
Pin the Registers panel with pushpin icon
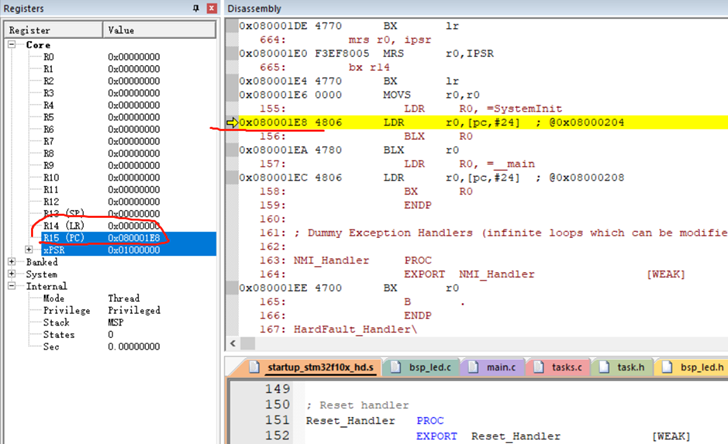(x=196, y=8)
